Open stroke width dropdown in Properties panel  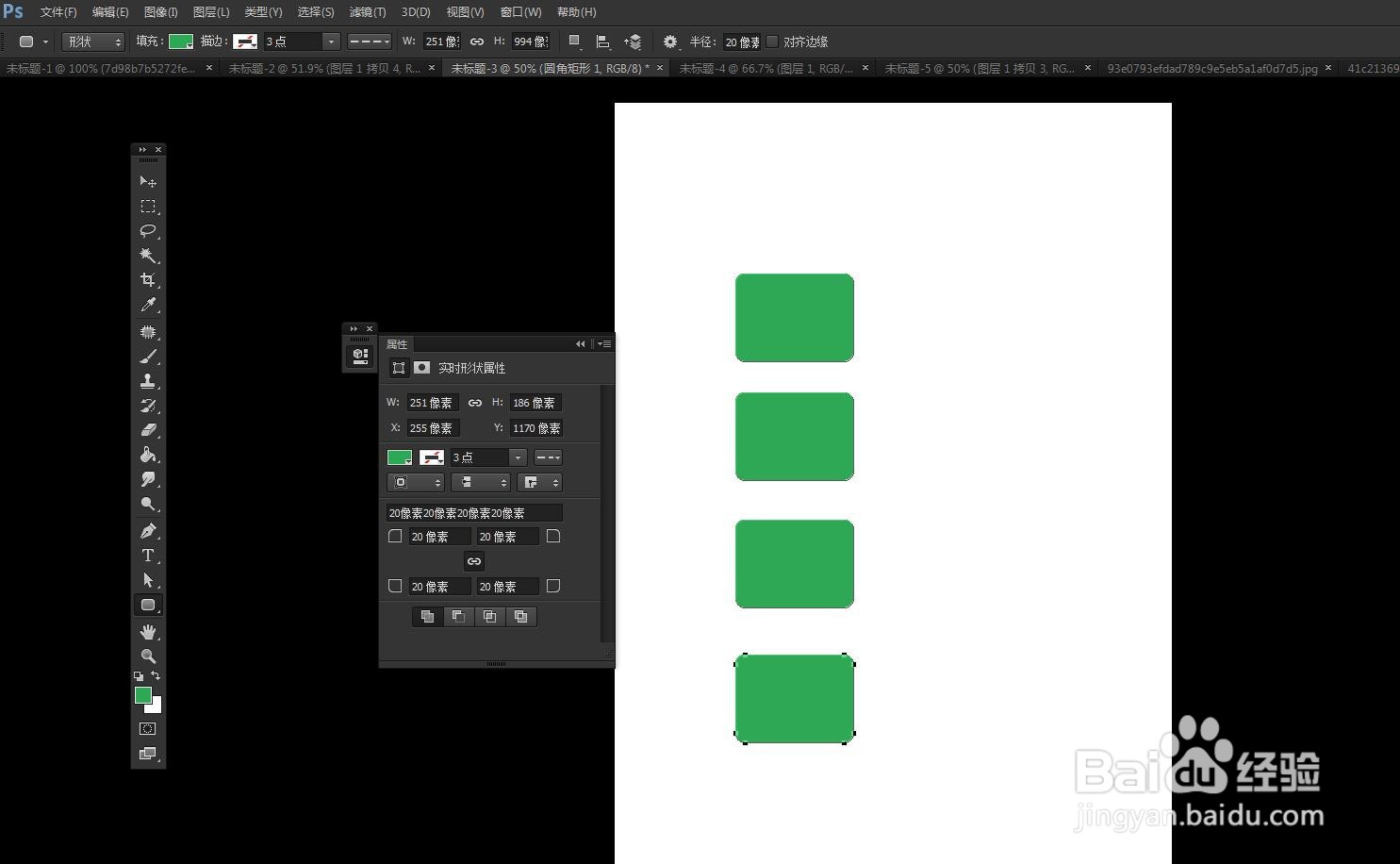pos(518,457)
